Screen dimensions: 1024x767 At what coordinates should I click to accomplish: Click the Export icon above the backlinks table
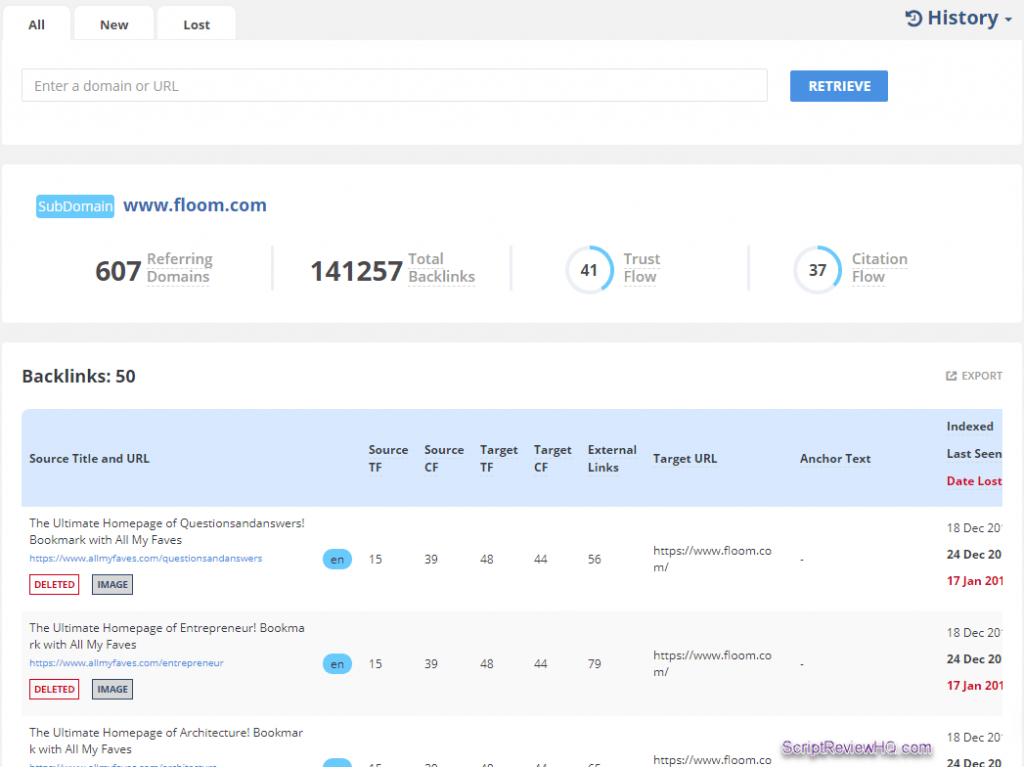[951, 376]
